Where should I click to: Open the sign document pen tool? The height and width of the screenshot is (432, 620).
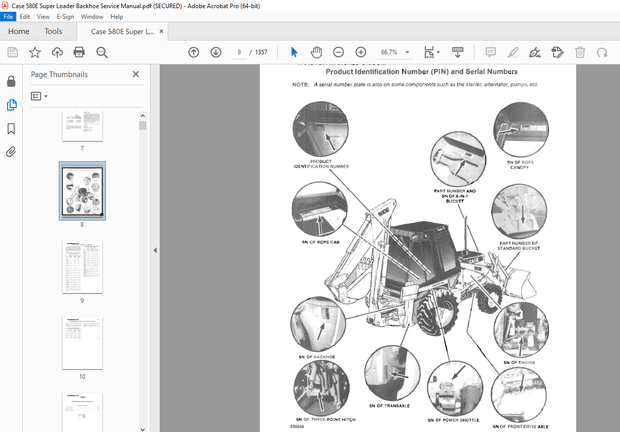coord(535,52)
